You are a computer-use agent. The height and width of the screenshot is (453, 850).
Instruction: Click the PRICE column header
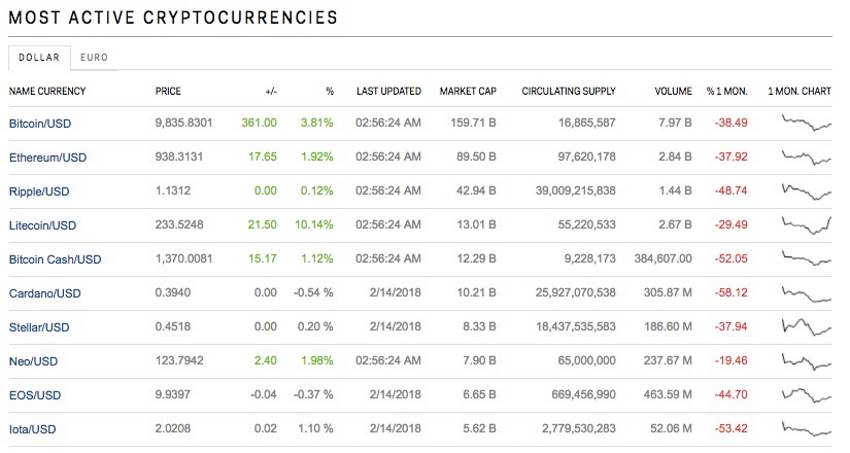tap(168, 92)
